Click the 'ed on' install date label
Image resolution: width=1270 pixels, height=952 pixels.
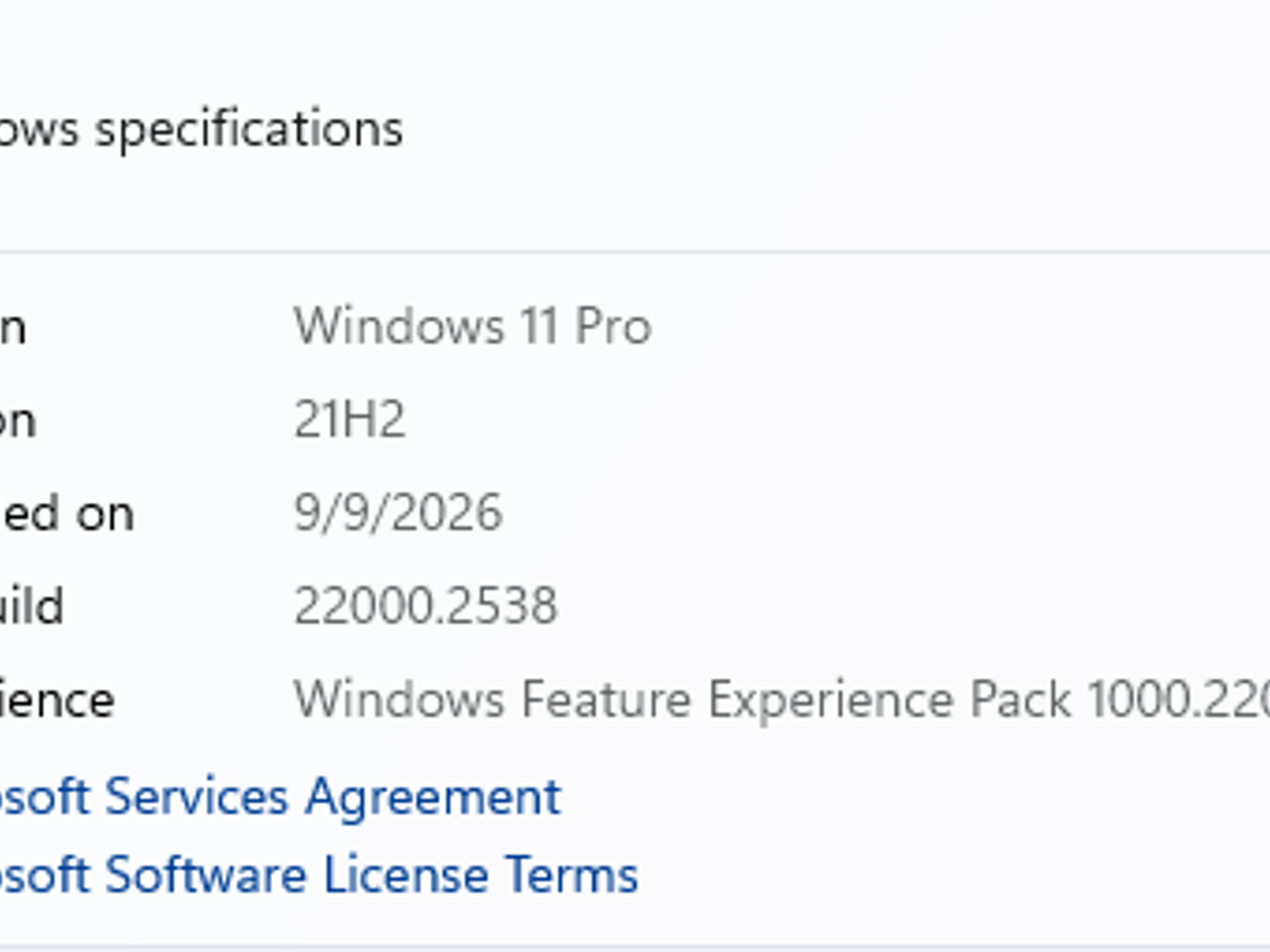tap(67, 514)
